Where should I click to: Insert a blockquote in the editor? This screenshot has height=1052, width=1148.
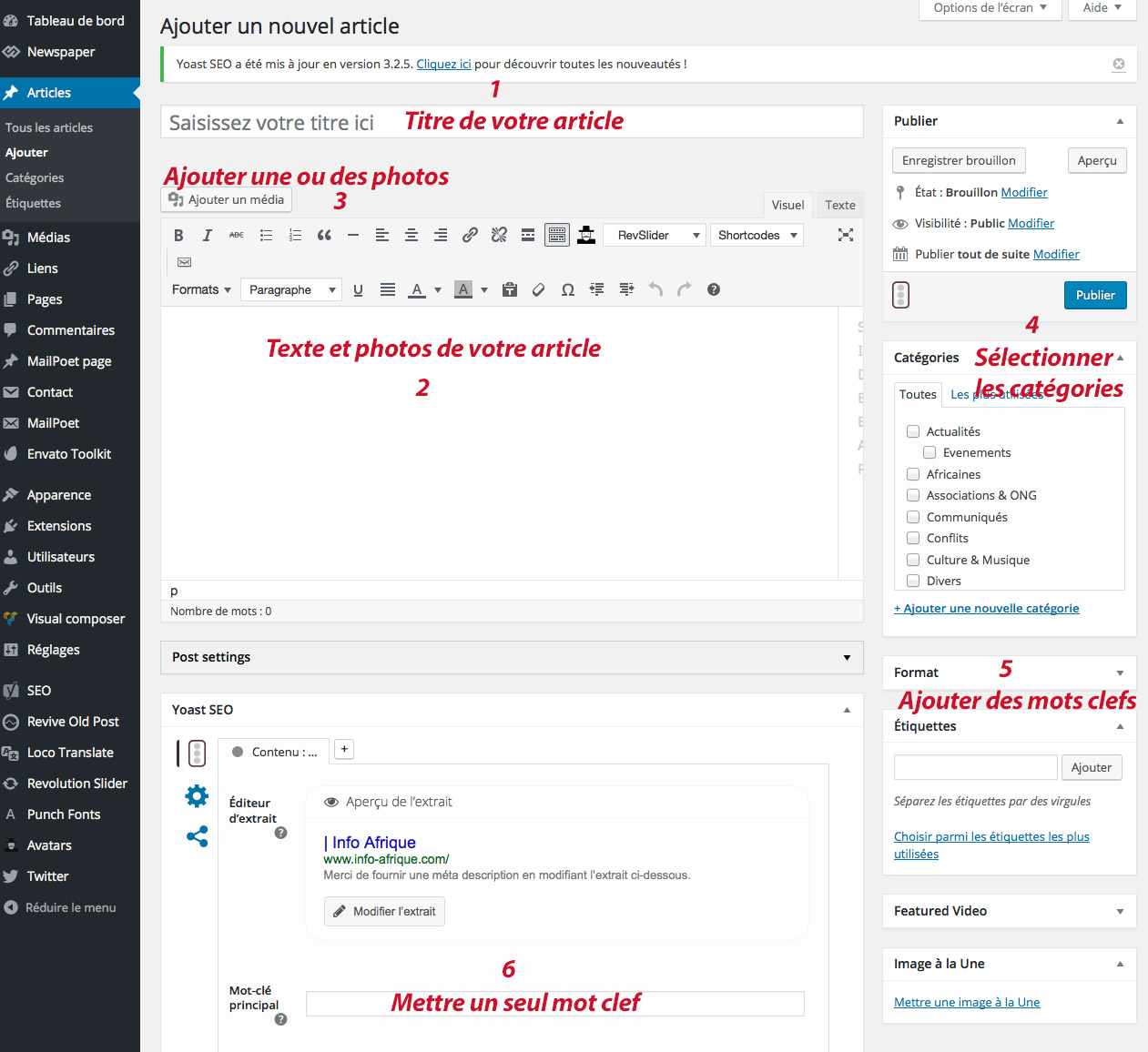324,236
